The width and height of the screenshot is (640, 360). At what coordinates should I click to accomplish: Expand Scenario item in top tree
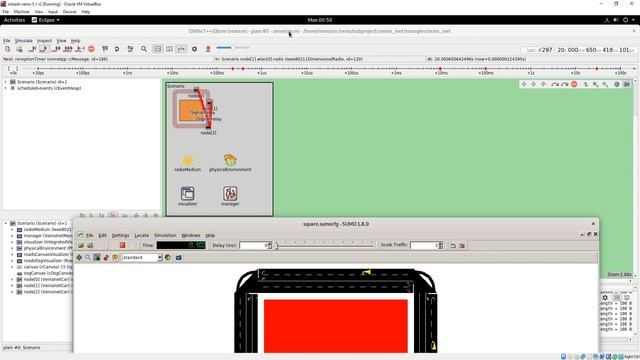[6, 82]
